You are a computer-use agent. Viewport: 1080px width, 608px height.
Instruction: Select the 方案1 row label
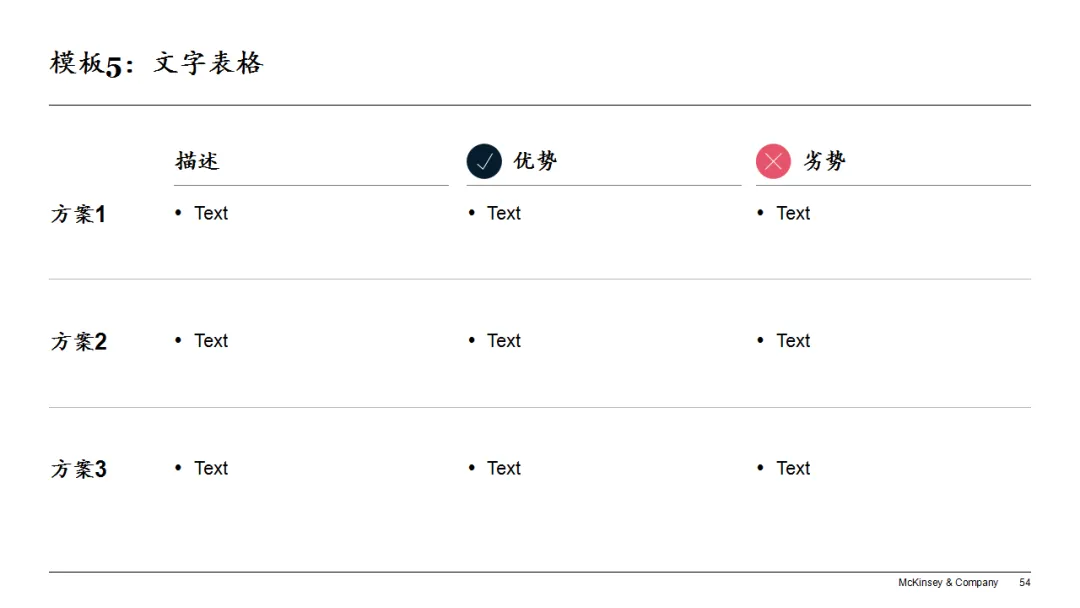point(79,214)
